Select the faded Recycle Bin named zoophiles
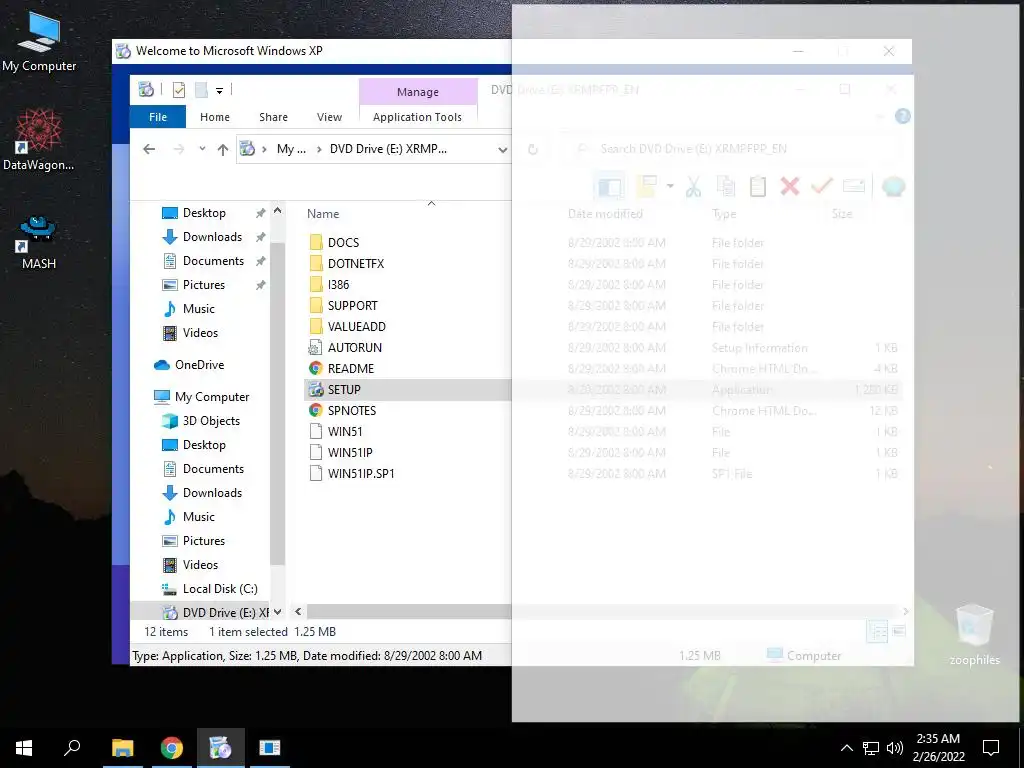Screen dimensions: 1024x768 (x=974, y=633)
